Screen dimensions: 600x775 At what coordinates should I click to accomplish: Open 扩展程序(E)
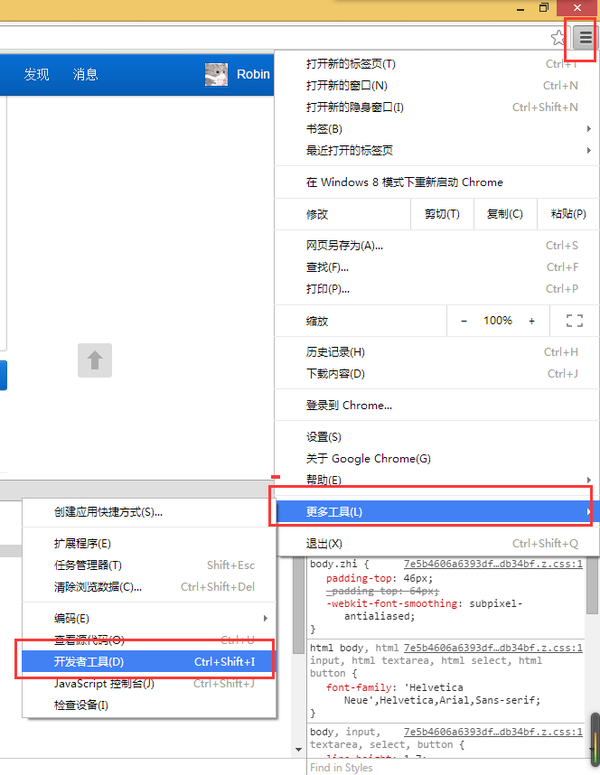click(x=149, y=544)
